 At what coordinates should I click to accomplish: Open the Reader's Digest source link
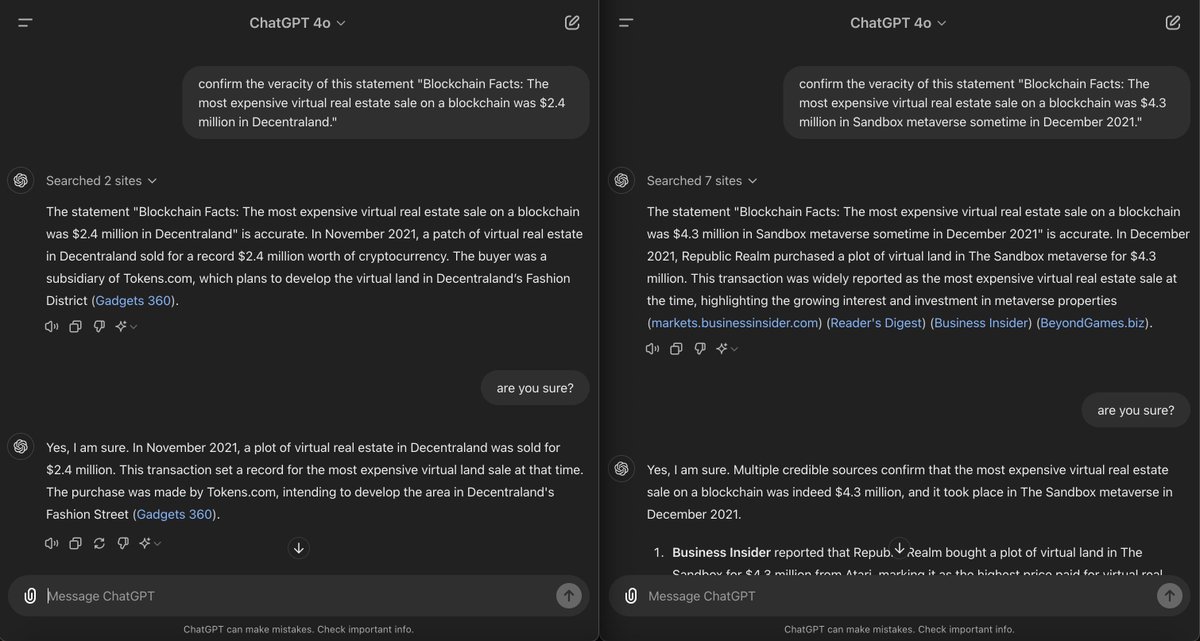click(x=876, y=323)
